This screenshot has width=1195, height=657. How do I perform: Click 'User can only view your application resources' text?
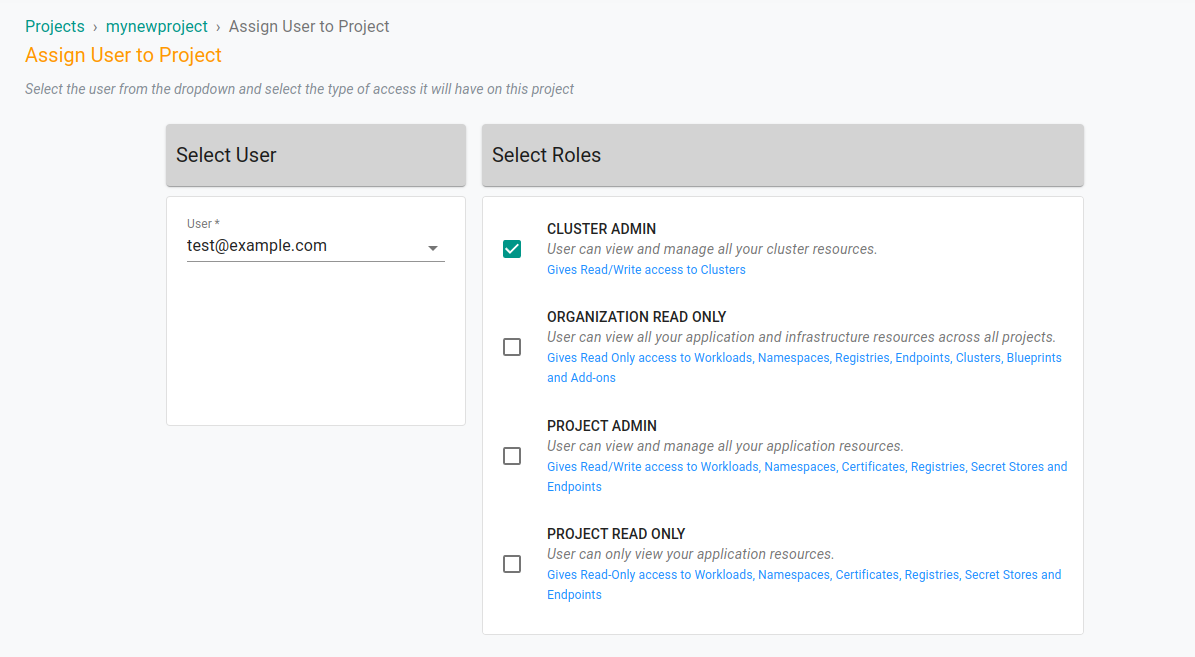point(690,554)
